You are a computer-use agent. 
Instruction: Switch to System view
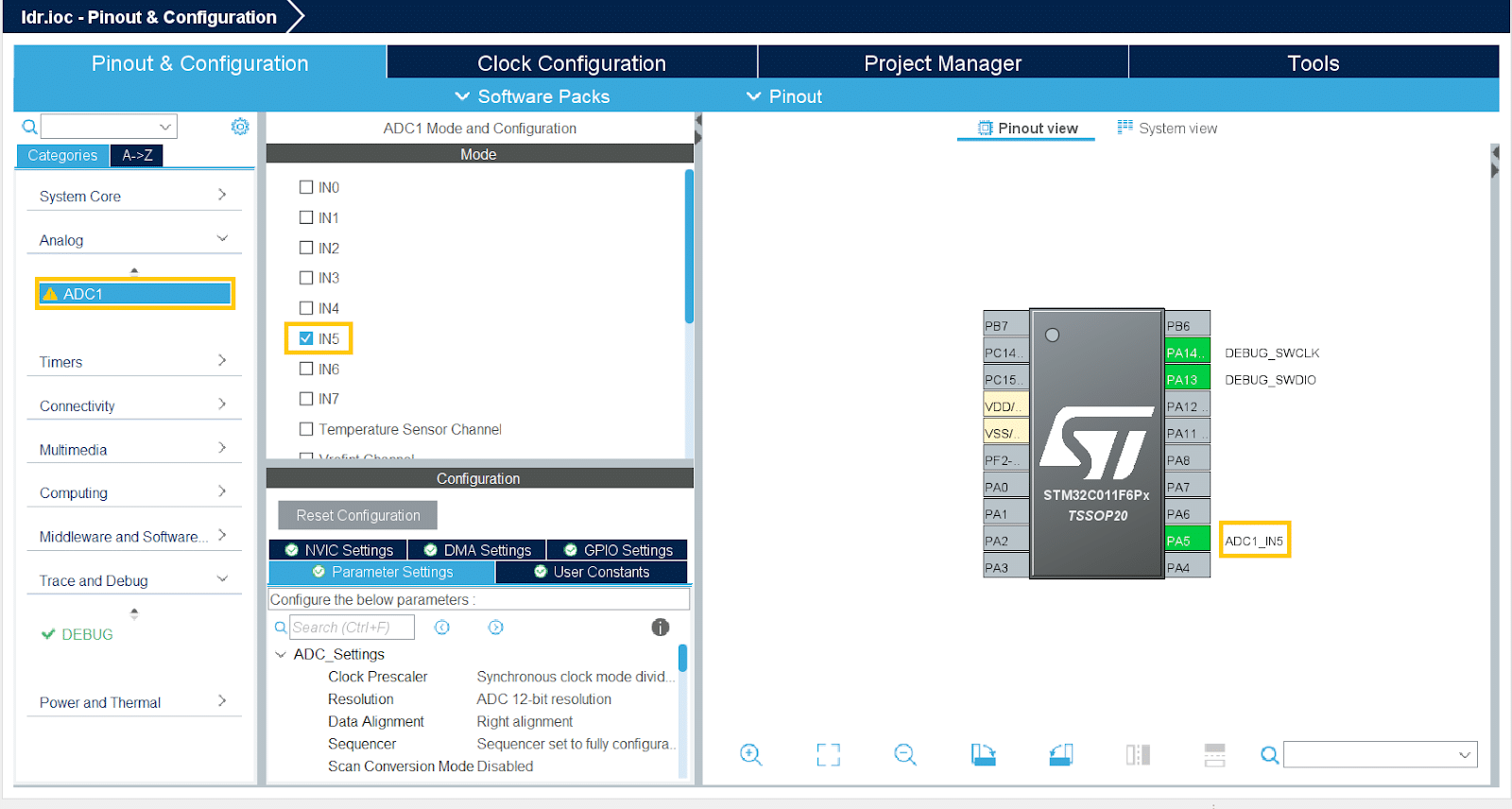(x=1167, y=129)
